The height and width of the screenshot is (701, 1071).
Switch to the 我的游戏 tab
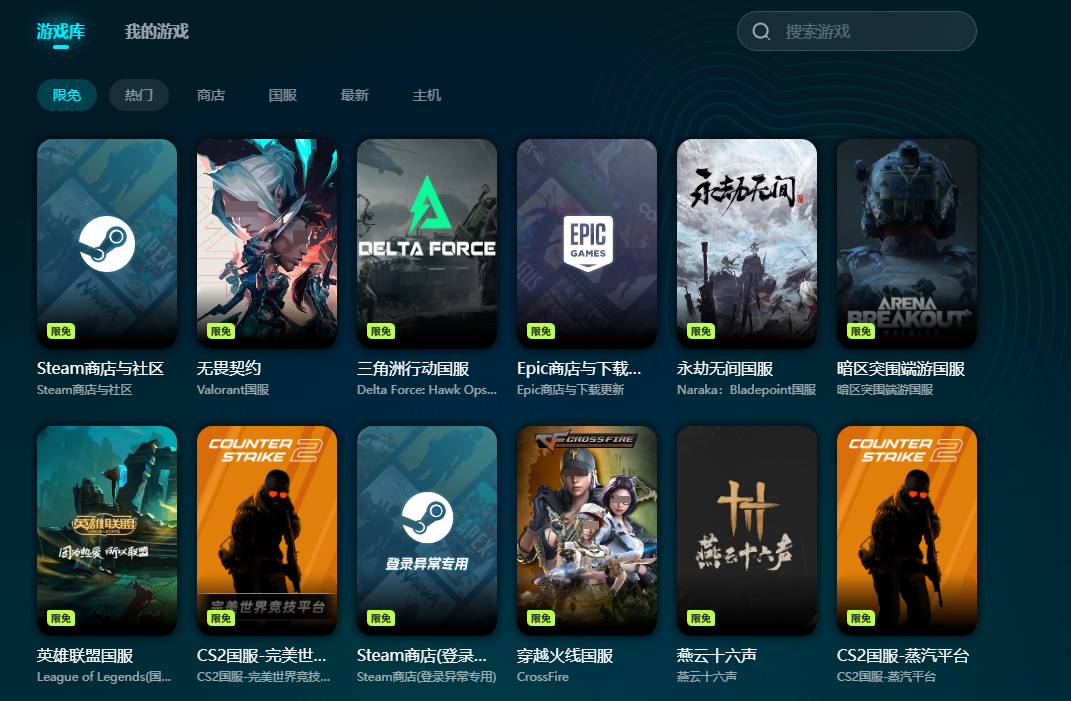(156, 31)
